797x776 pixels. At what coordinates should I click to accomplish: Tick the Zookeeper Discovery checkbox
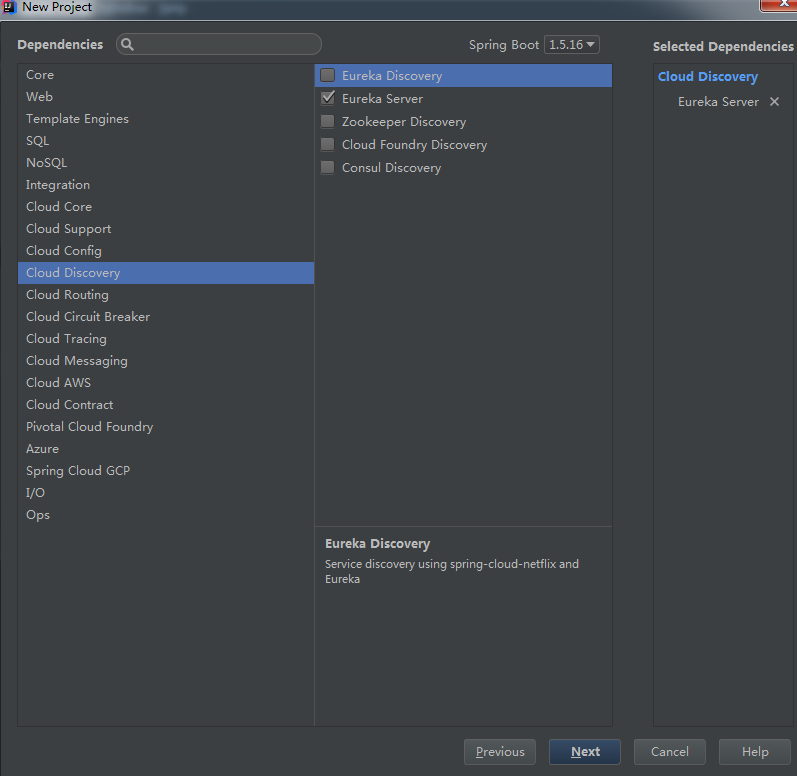coord(328,122)
